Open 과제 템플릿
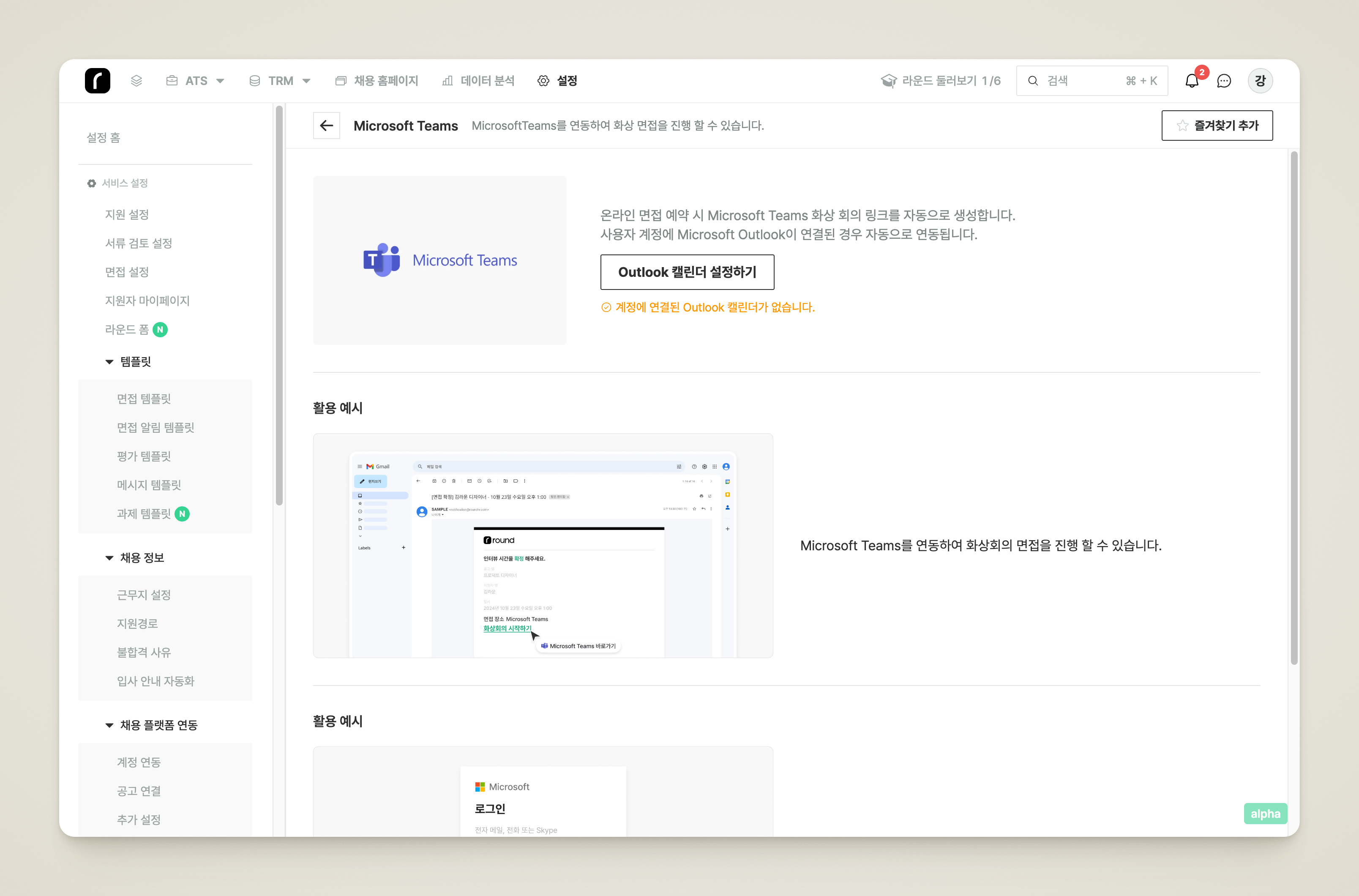Screen dimensions: 1359x896 [x=144, y=513]
